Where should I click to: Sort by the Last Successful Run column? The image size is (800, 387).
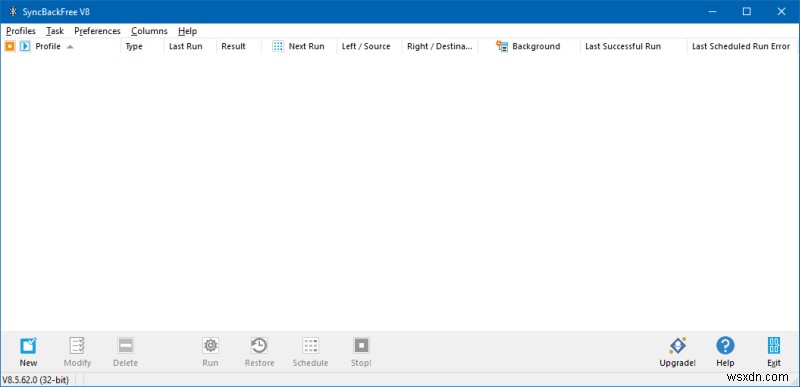(623, 46)
